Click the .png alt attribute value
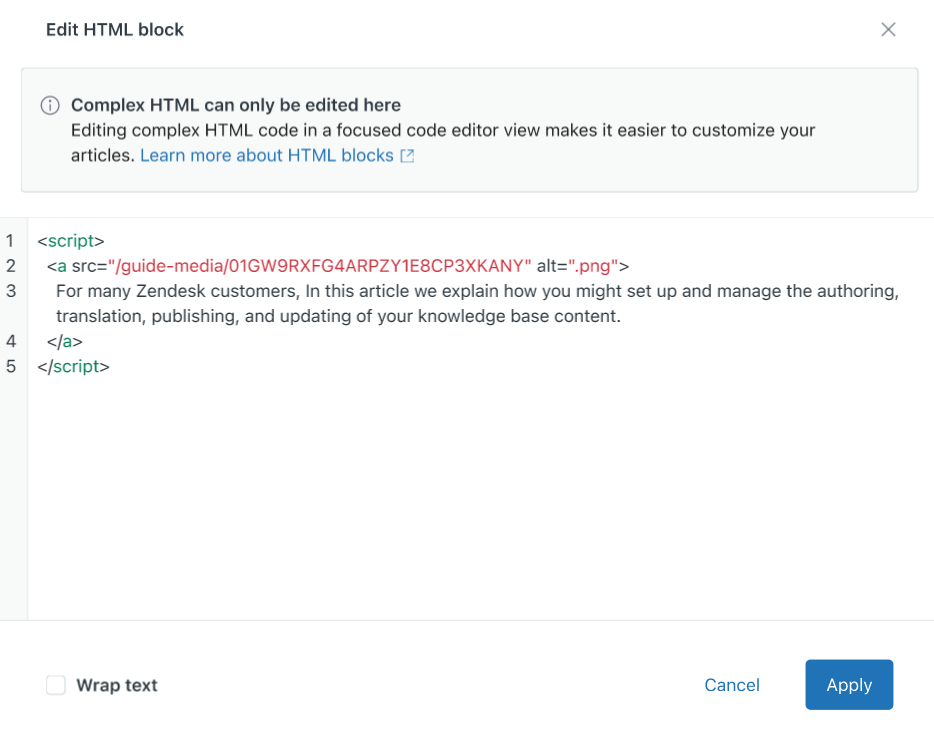 591,265
